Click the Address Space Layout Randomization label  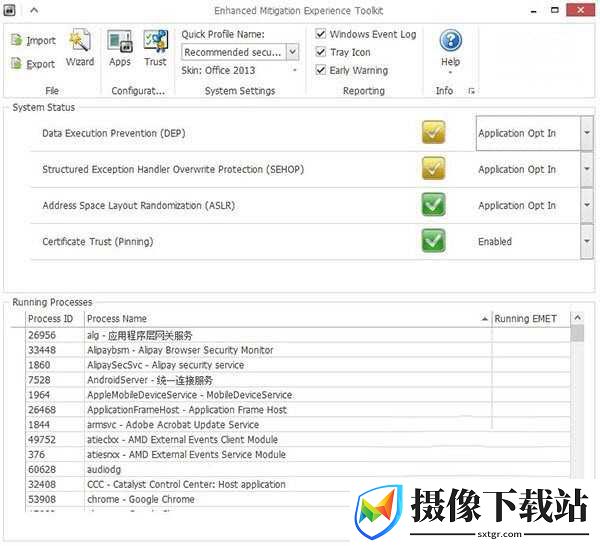pos(139,205)
